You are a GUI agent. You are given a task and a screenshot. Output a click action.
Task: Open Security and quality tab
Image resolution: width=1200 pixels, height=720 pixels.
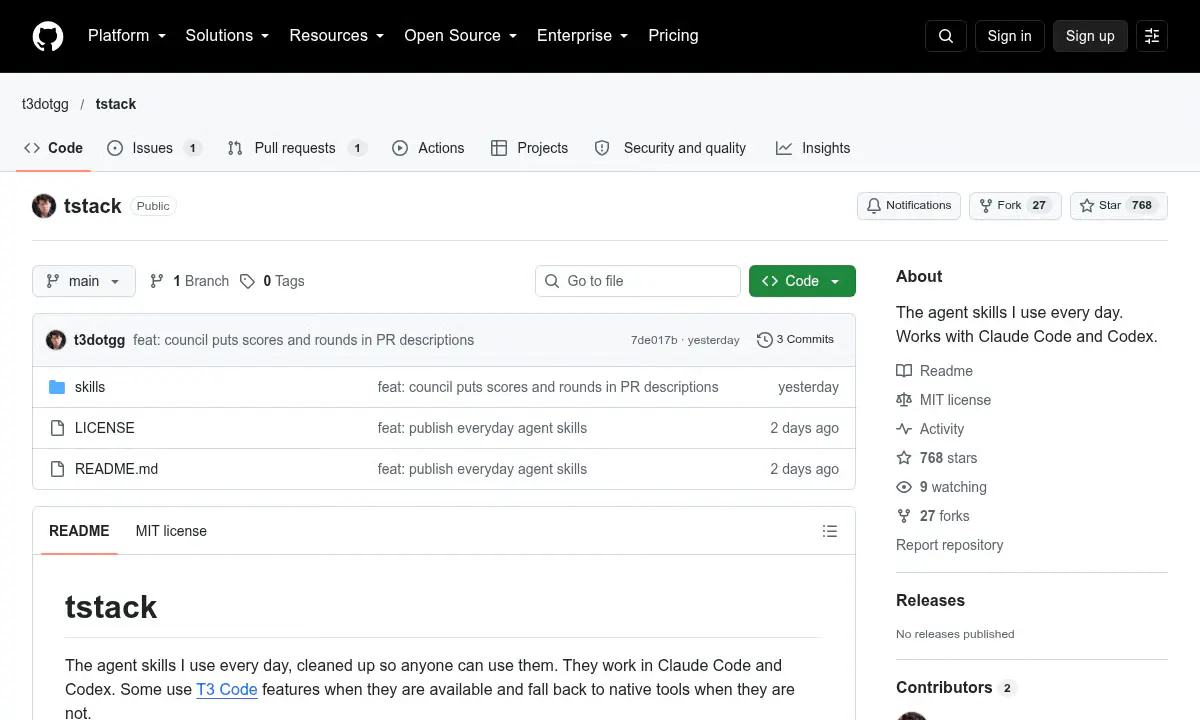click(x=671, y=148)
